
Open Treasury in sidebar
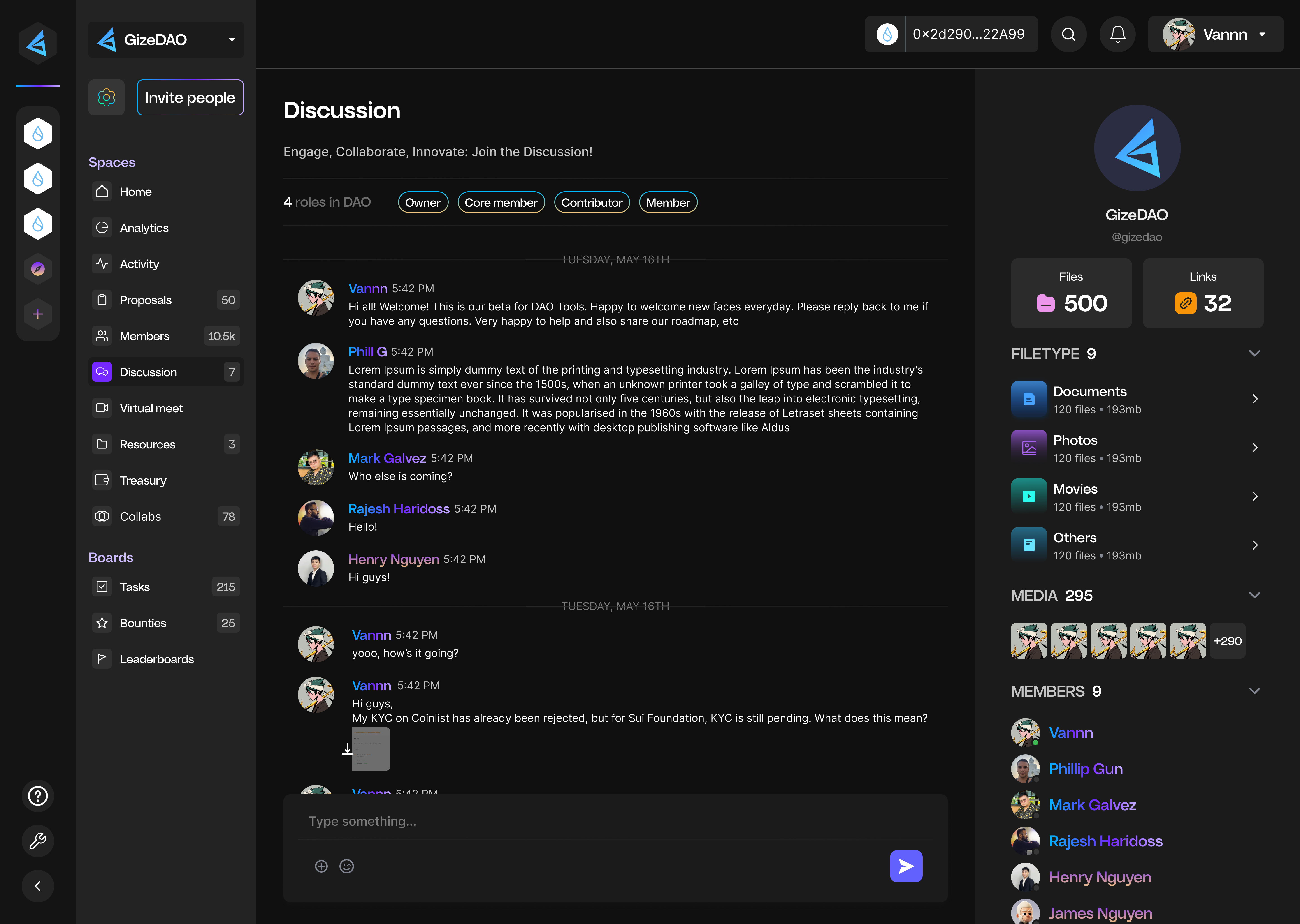coord(166,480)
